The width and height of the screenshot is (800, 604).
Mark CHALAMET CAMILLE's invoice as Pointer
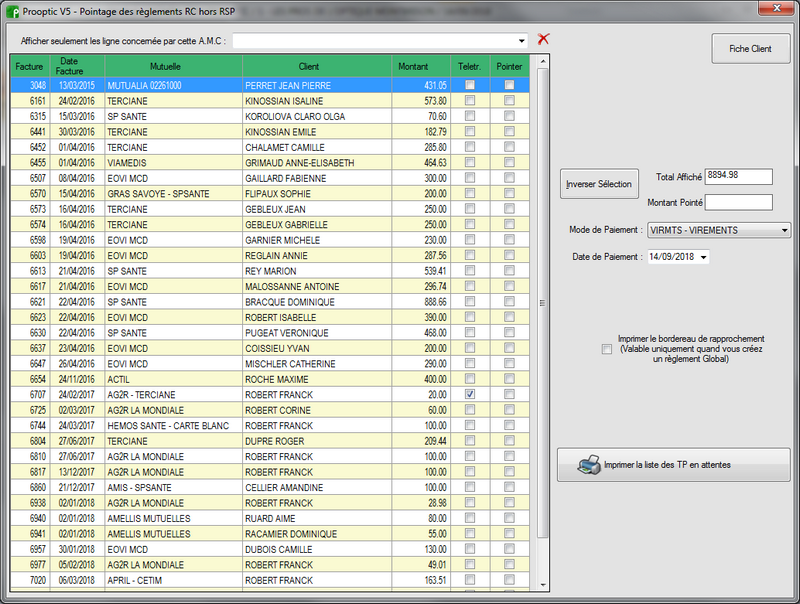[509, 147]
